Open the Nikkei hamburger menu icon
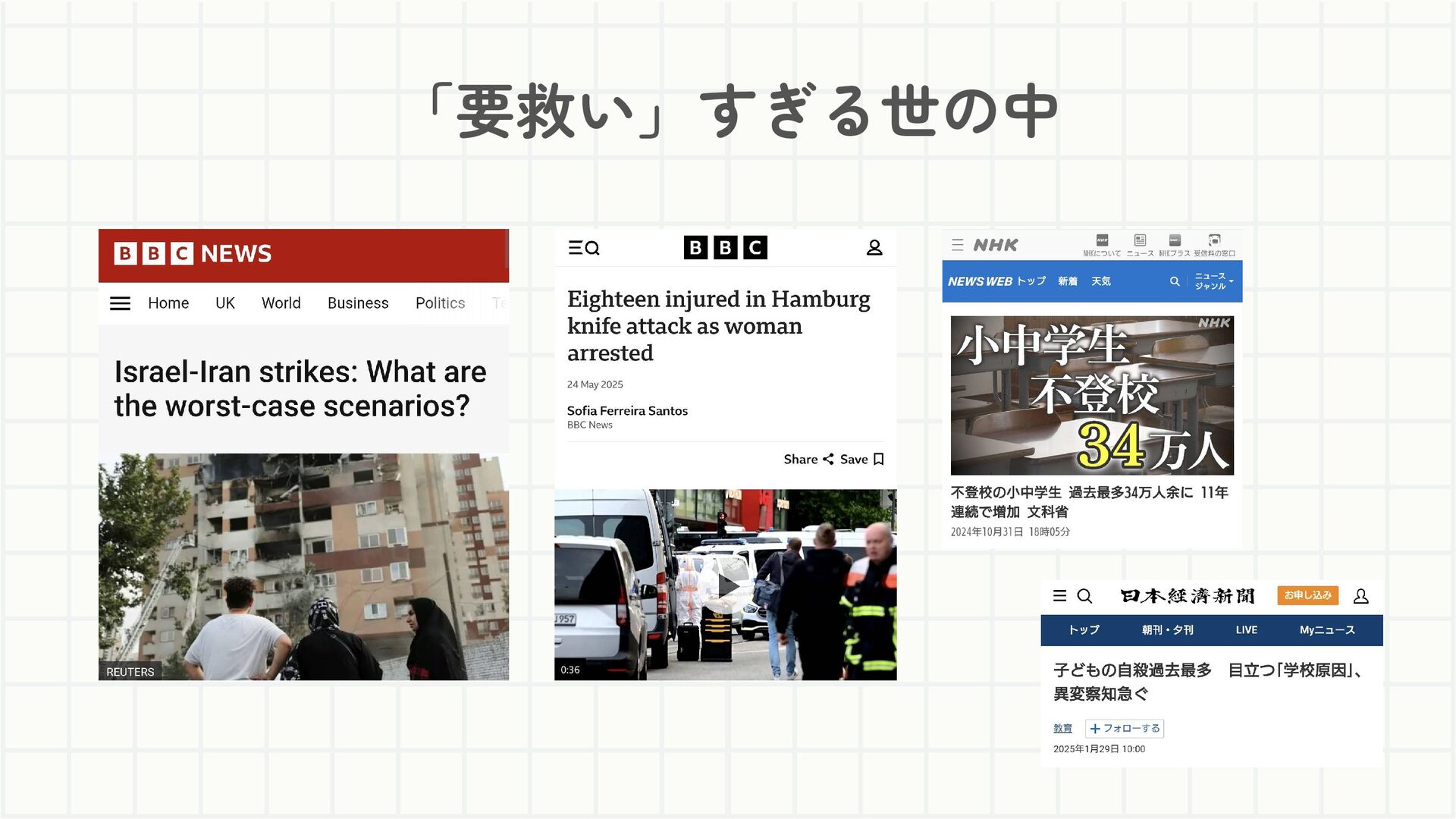Viewport: 1456px width, 819px height. pyautogui.click(x=1060, y=596)
